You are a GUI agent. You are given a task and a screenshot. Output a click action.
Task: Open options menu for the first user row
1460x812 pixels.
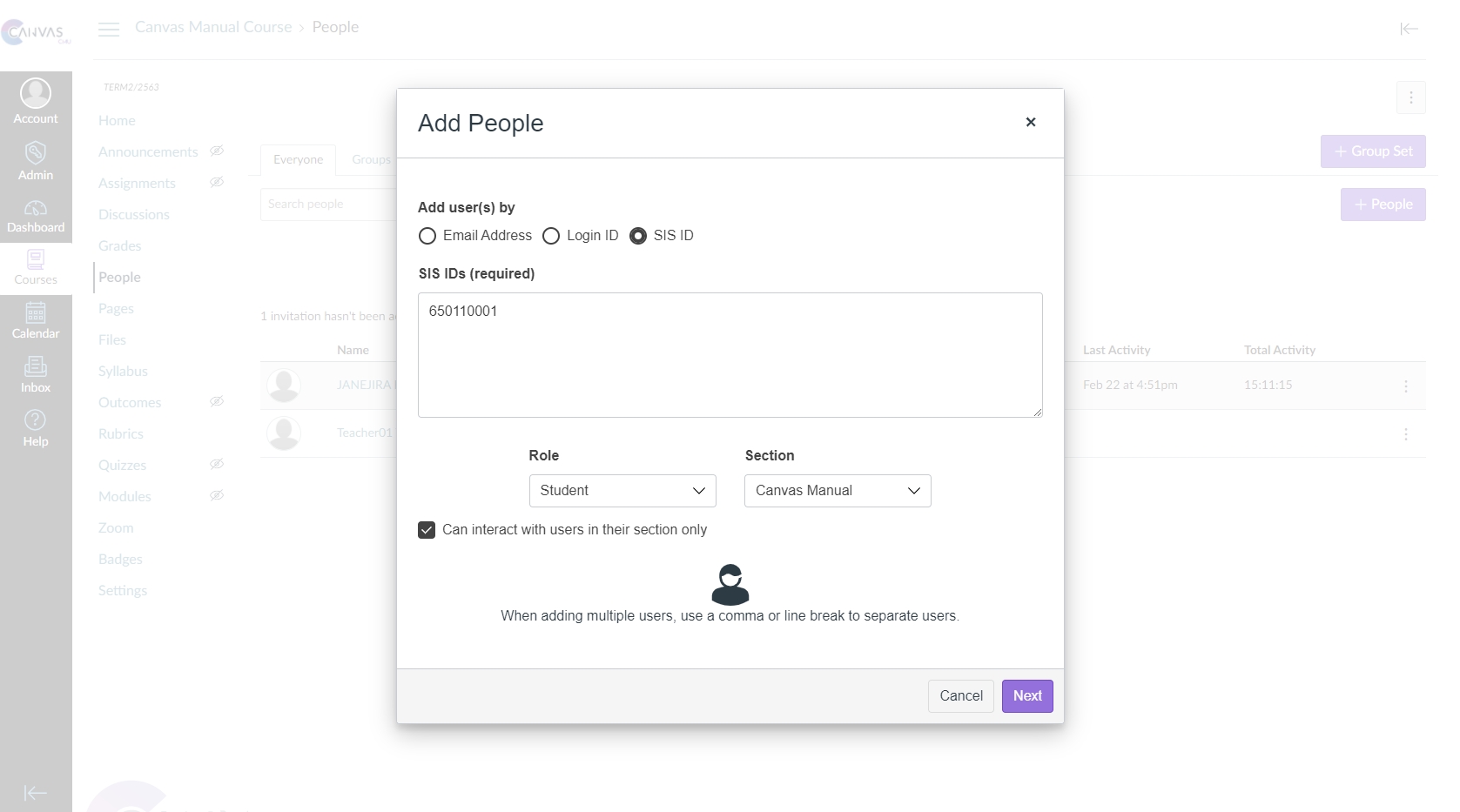click(1406, 386)
